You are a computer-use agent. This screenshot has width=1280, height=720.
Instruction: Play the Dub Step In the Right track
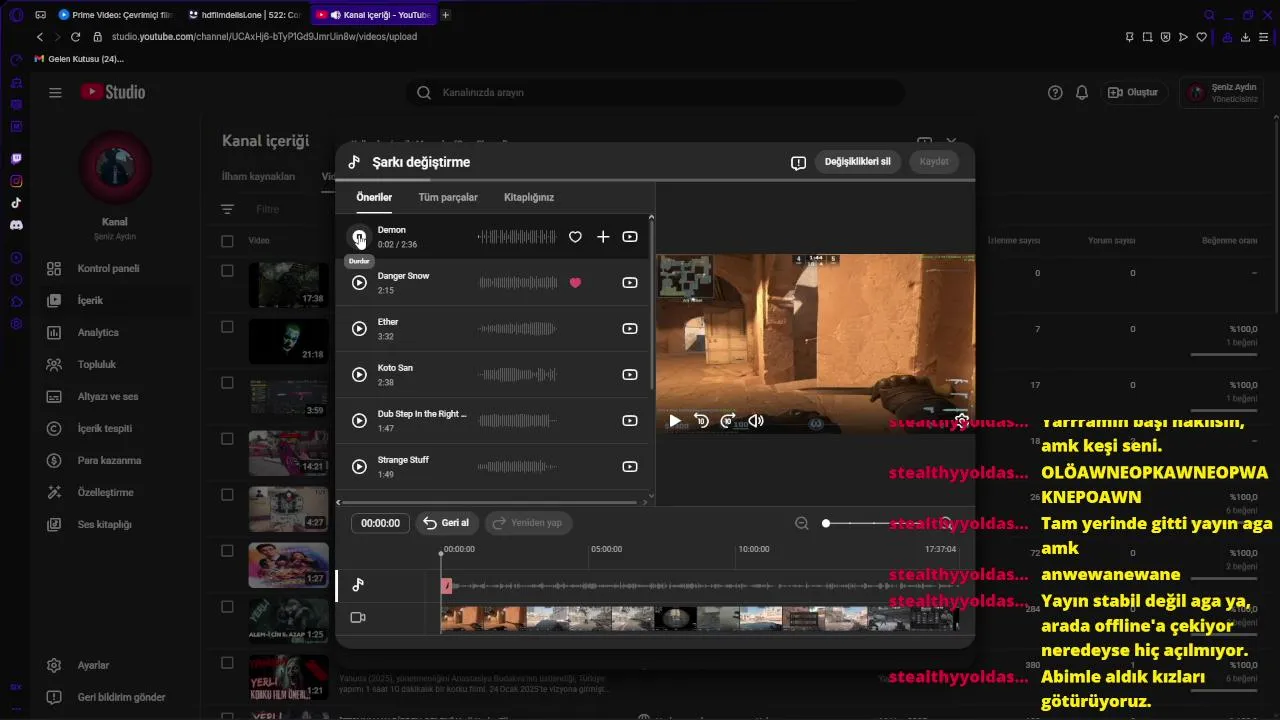click(359, 421)
